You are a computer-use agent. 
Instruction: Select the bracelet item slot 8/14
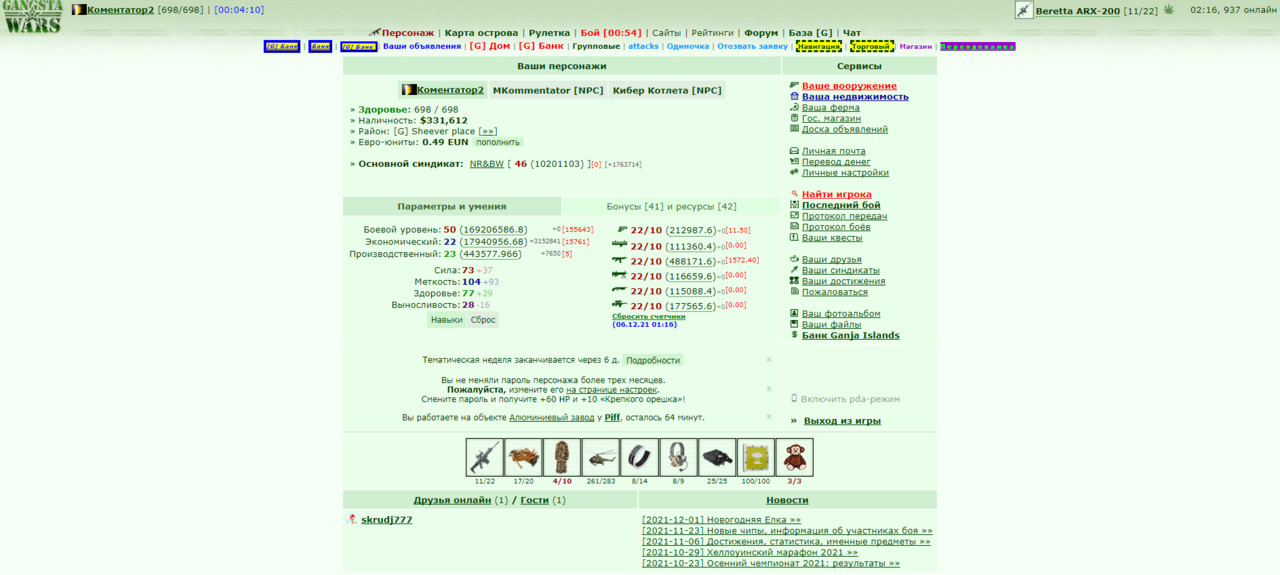tap(639, 457)
